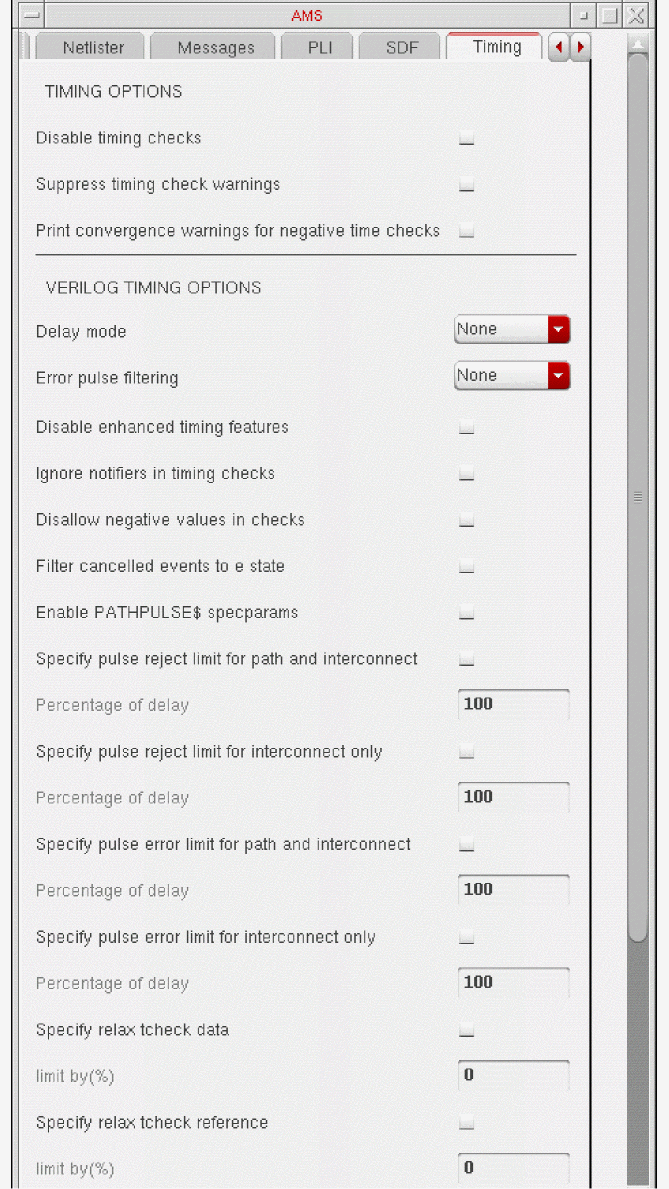Image resolution: width=669 pixels, height=1189 pixels.
Task: Check Filter cancelled events to e state
Action: (466, 568)
